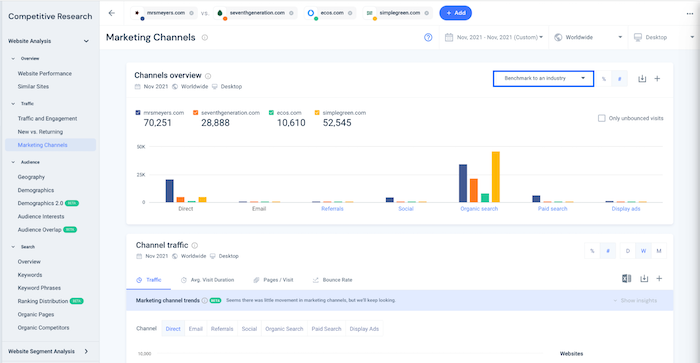Viewport: 700px width, 363px height.
Task: Collapse the Traffic sidebar group
Action: coord(13,104)
